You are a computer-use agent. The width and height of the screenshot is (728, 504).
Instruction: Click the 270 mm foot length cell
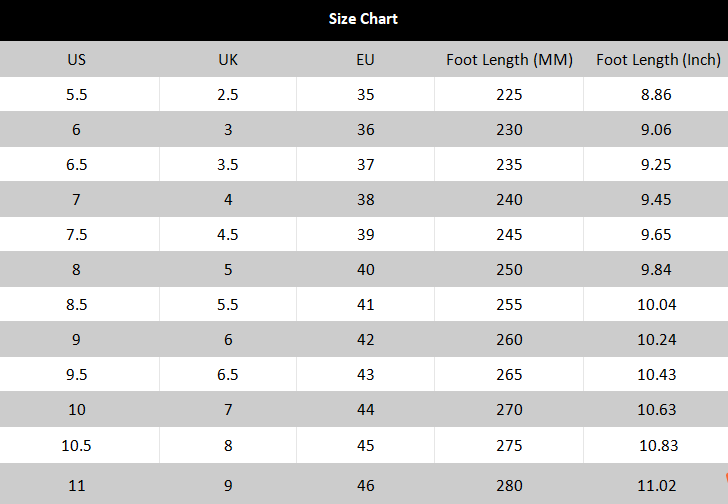click(x=509, y=410)
